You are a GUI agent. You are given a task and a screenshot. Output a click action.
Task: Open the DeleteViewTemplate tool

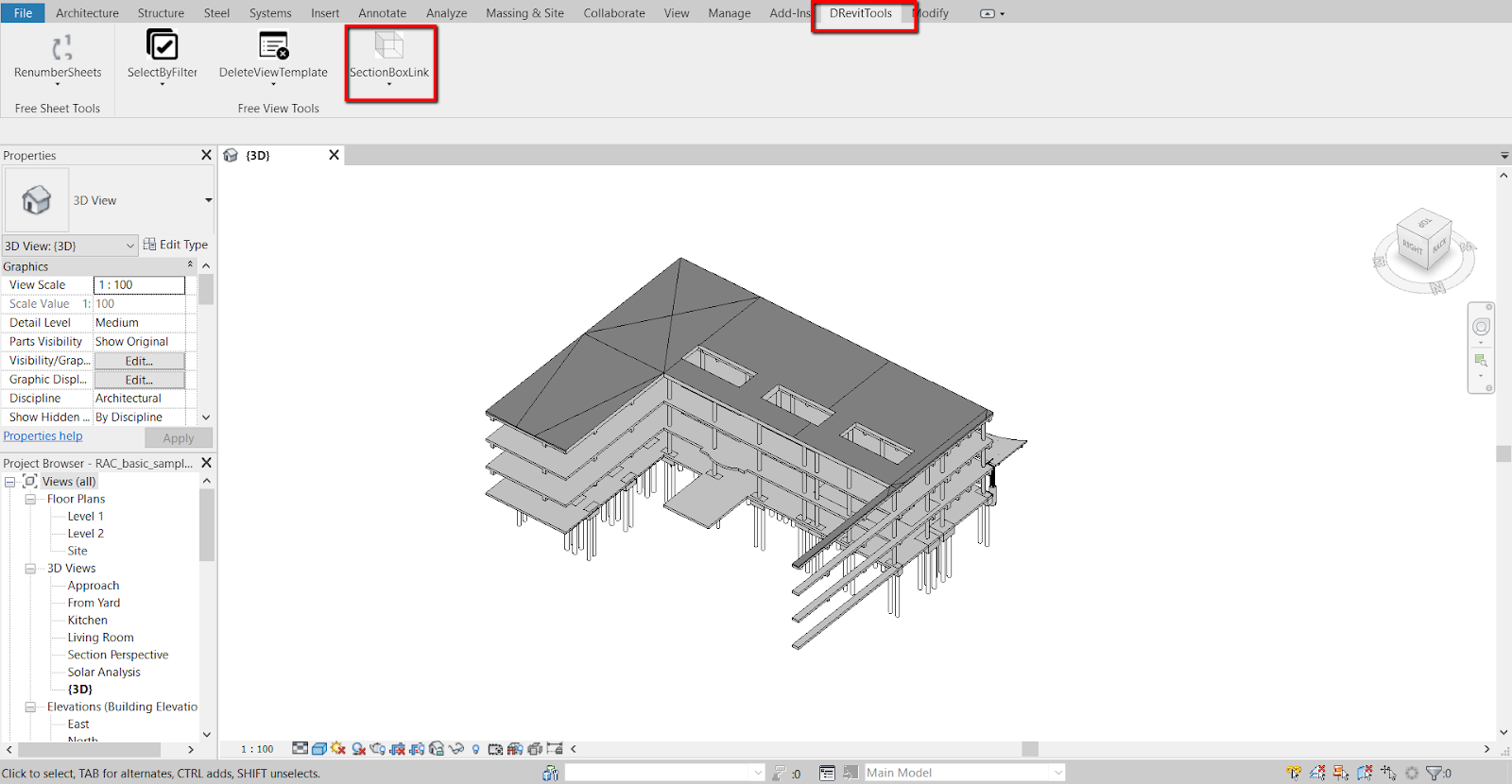[273, 58]
